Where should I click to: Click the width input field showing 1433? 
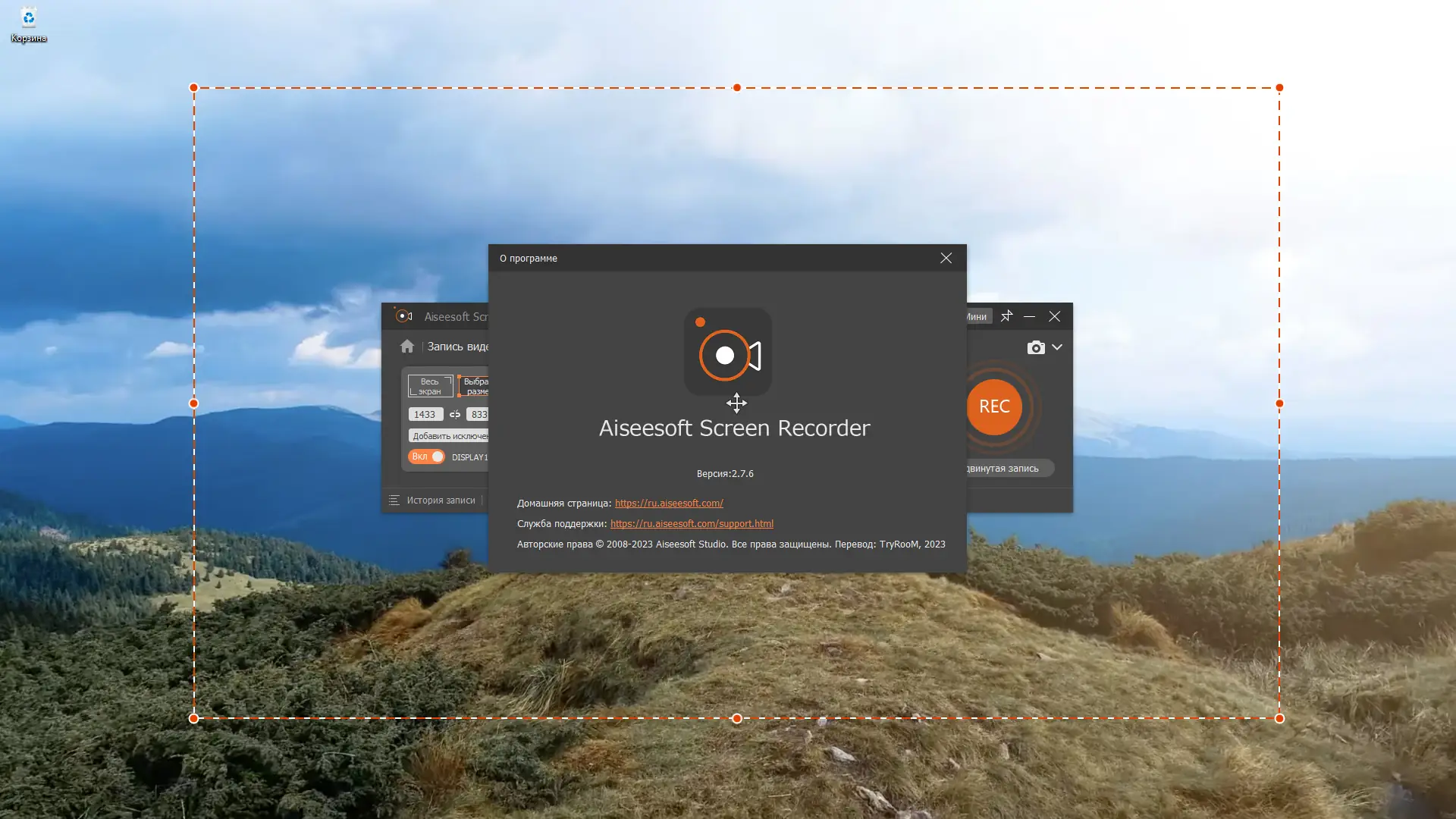click(425, 414)
